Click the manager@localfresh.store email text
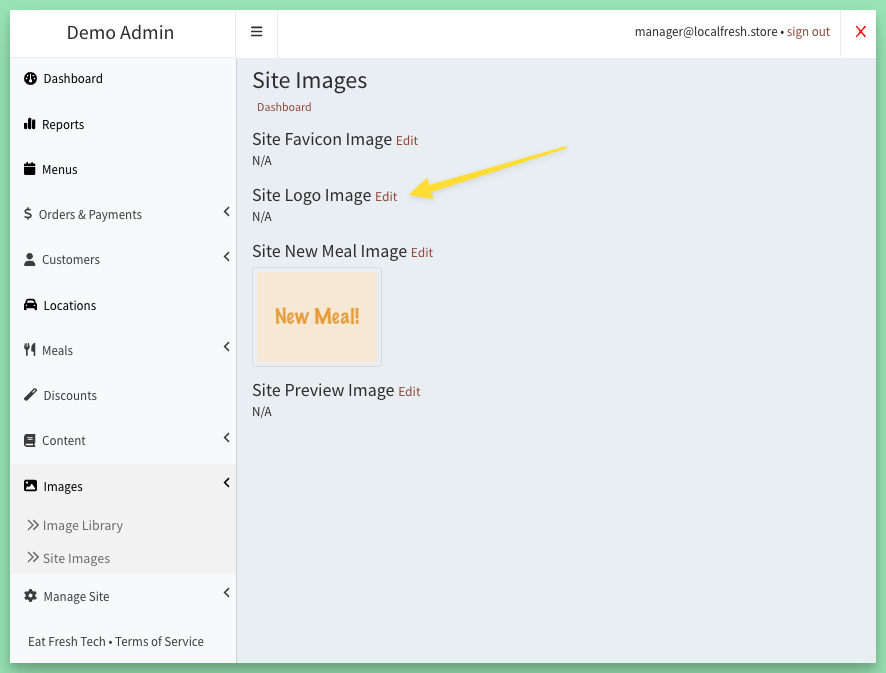The width and height of the screenshot is (886, 673). tap(706, 32)
